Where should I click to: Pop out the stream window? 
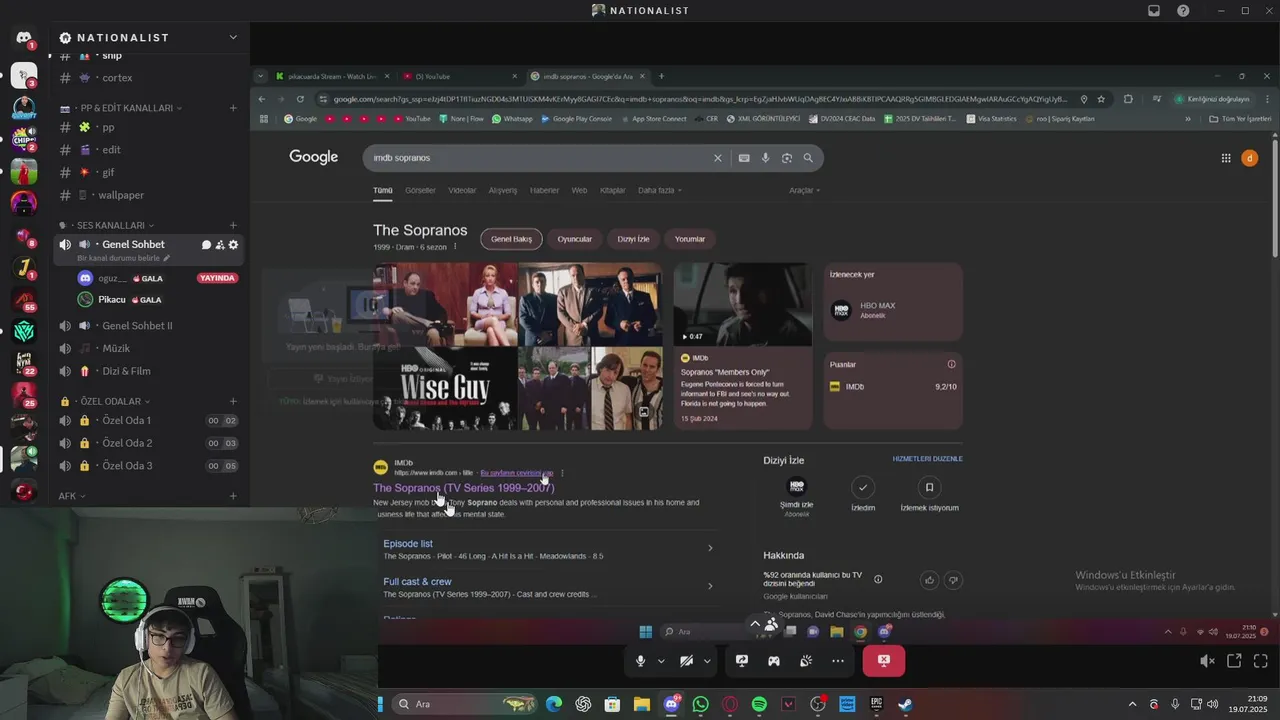pos(1234,661)
